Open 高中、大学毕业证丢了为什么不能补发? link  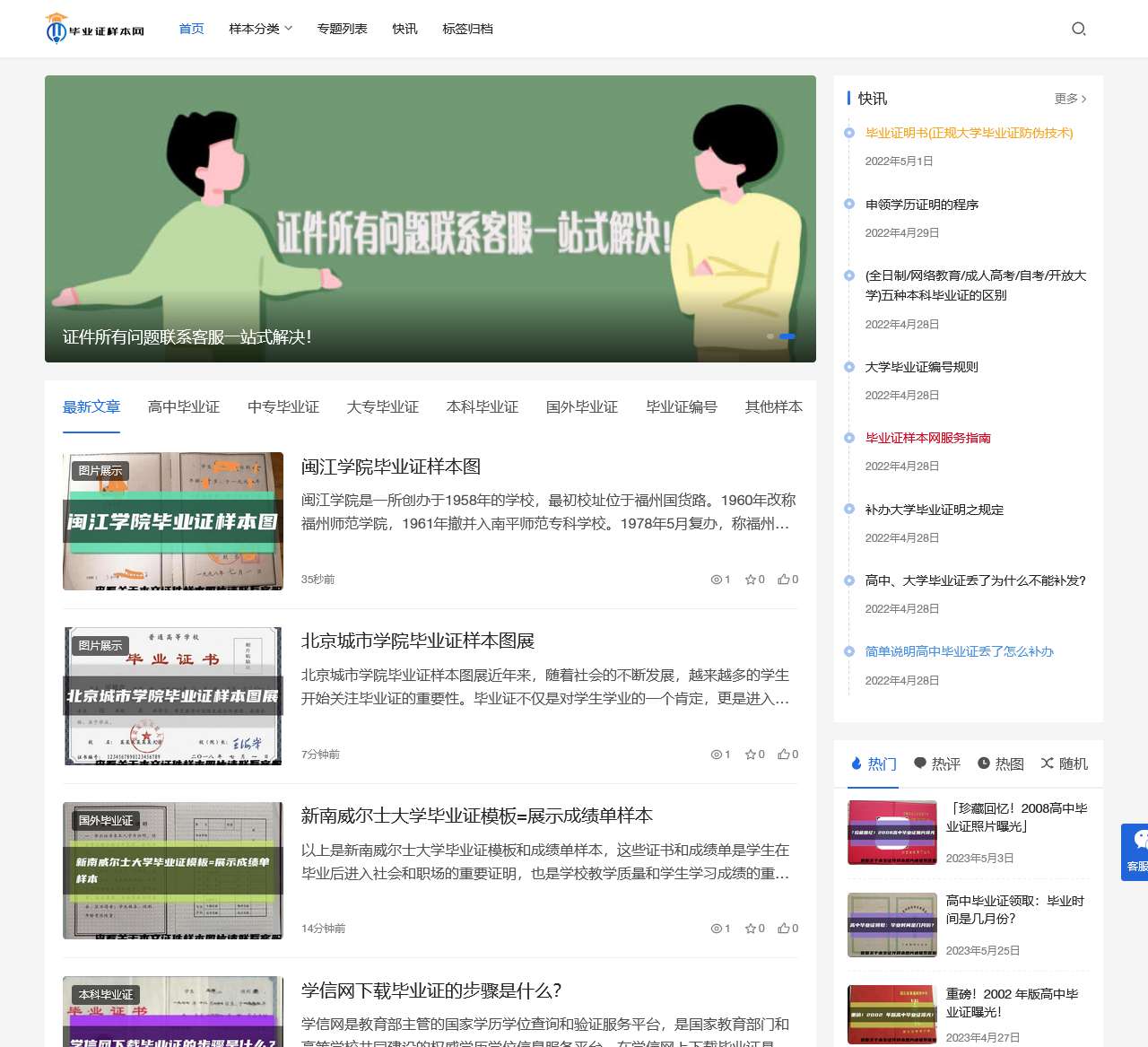pos(976,580)
